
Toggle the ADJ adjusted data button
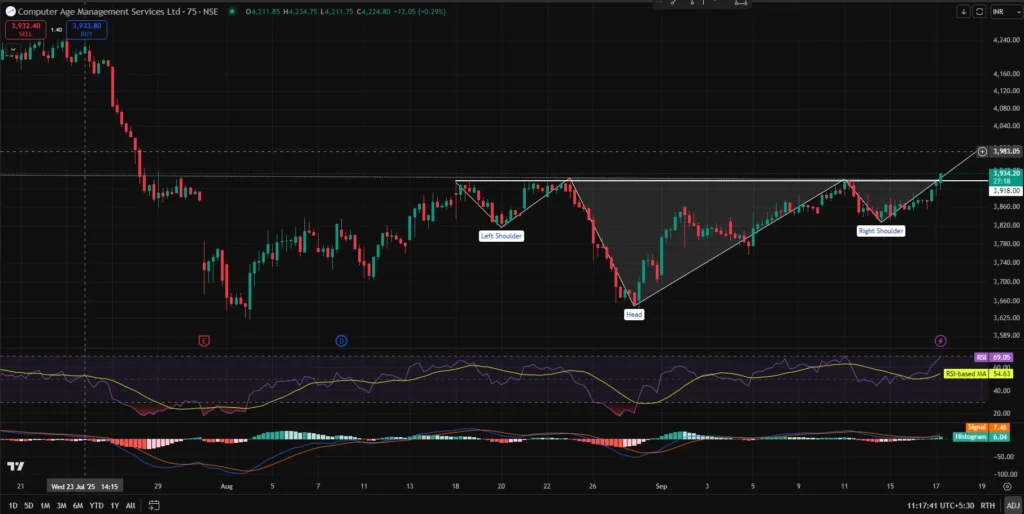point(1012,506)
